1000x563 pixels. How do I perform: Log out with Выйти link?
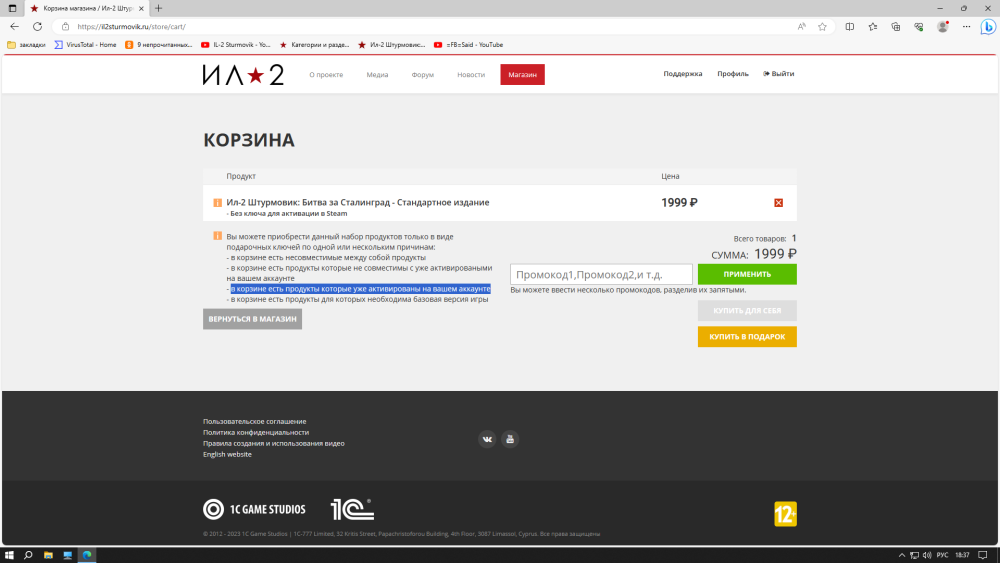(779, 74)
